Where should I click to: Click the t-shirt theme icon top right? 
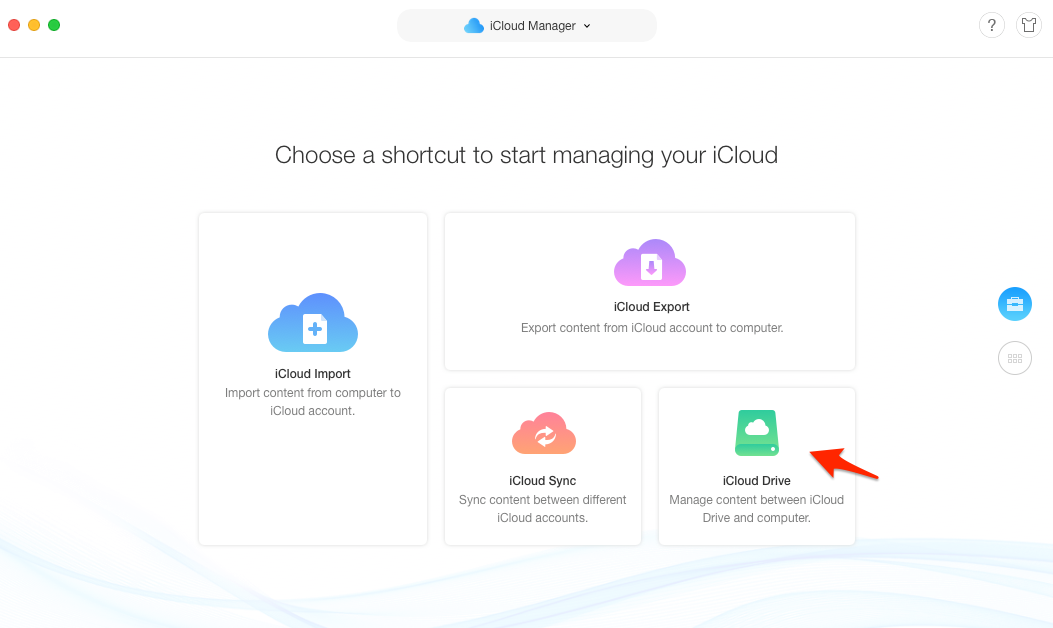1029,25
